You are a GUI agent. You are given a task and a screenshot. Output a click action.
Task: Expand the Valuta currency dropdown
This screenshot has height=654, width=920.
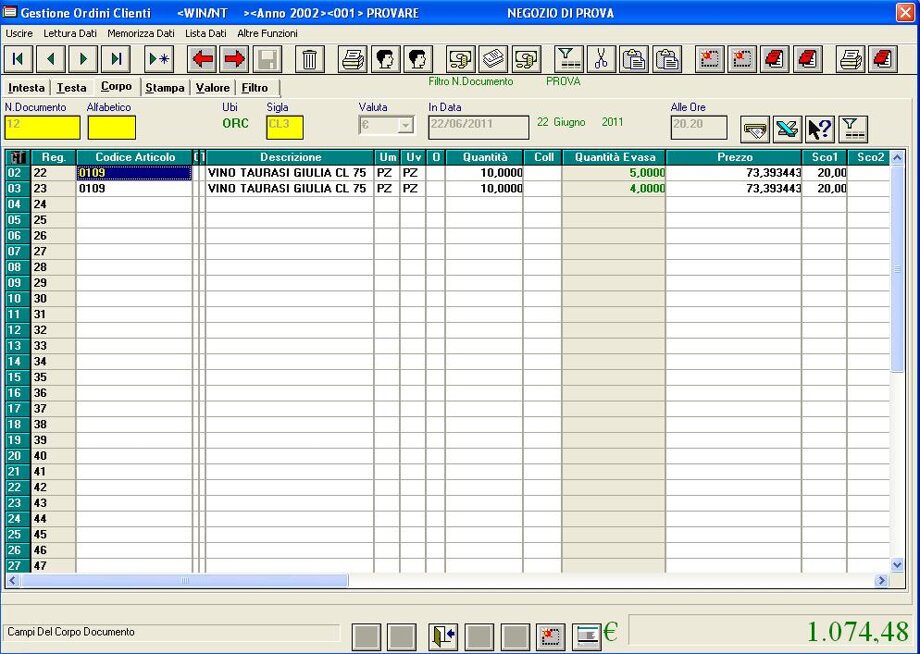pos(405,126)
